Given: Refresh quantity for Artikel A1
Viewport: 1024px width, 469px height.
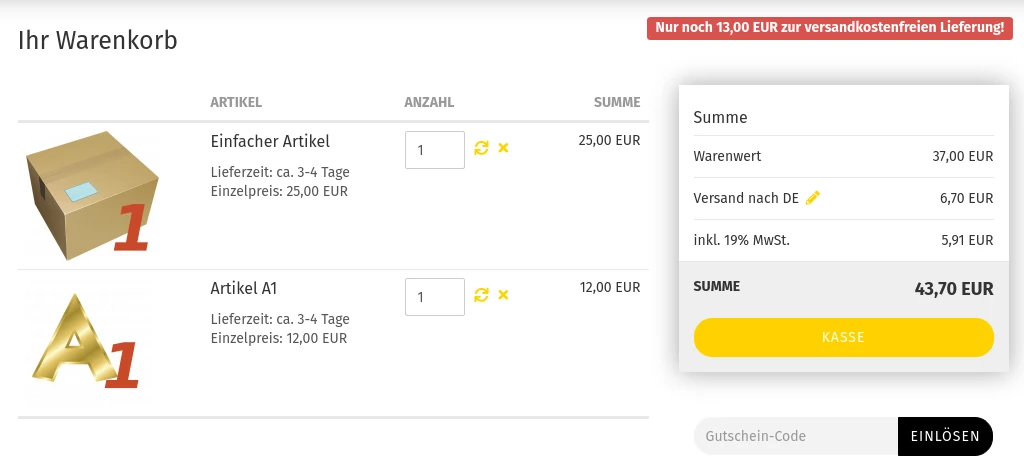Looking at the screenshot, I should click(481, 295).
